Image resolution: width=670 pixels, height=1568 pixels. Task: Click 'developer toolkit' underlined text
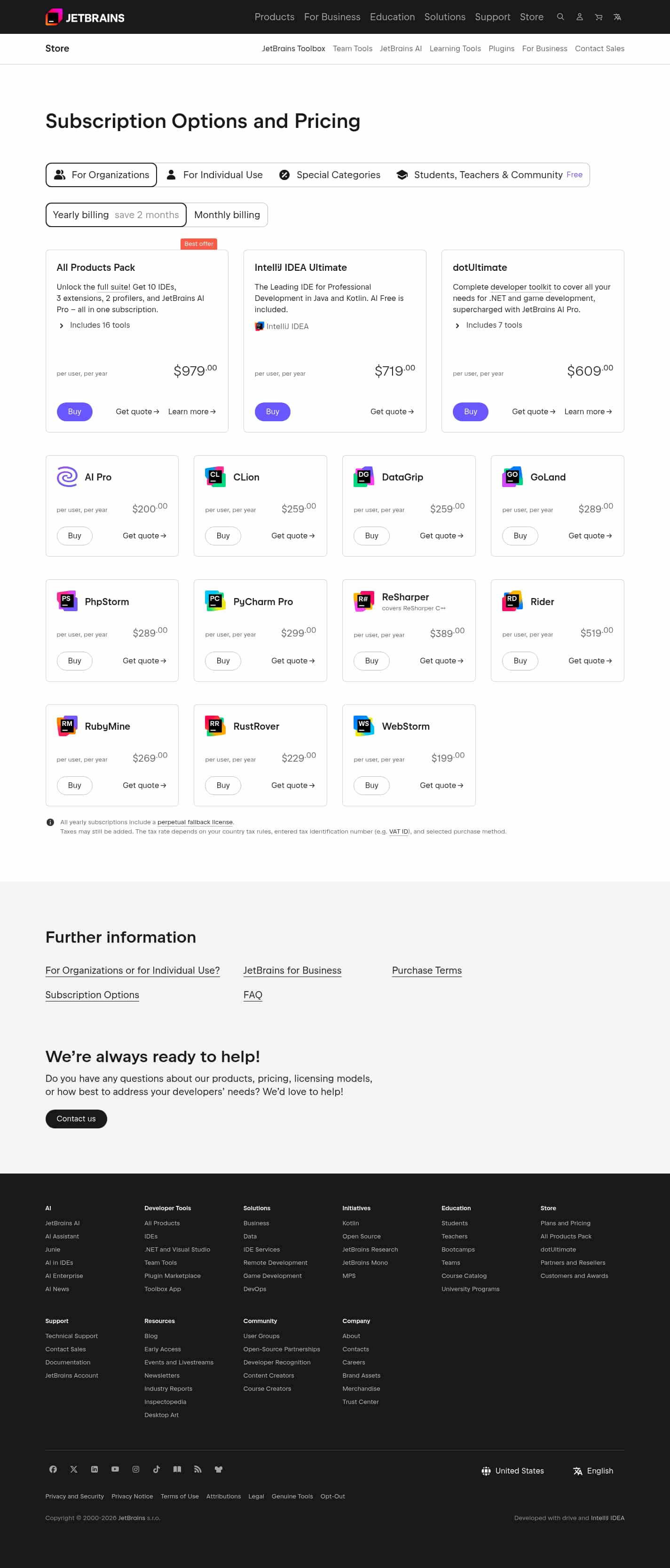coord(521,287)
